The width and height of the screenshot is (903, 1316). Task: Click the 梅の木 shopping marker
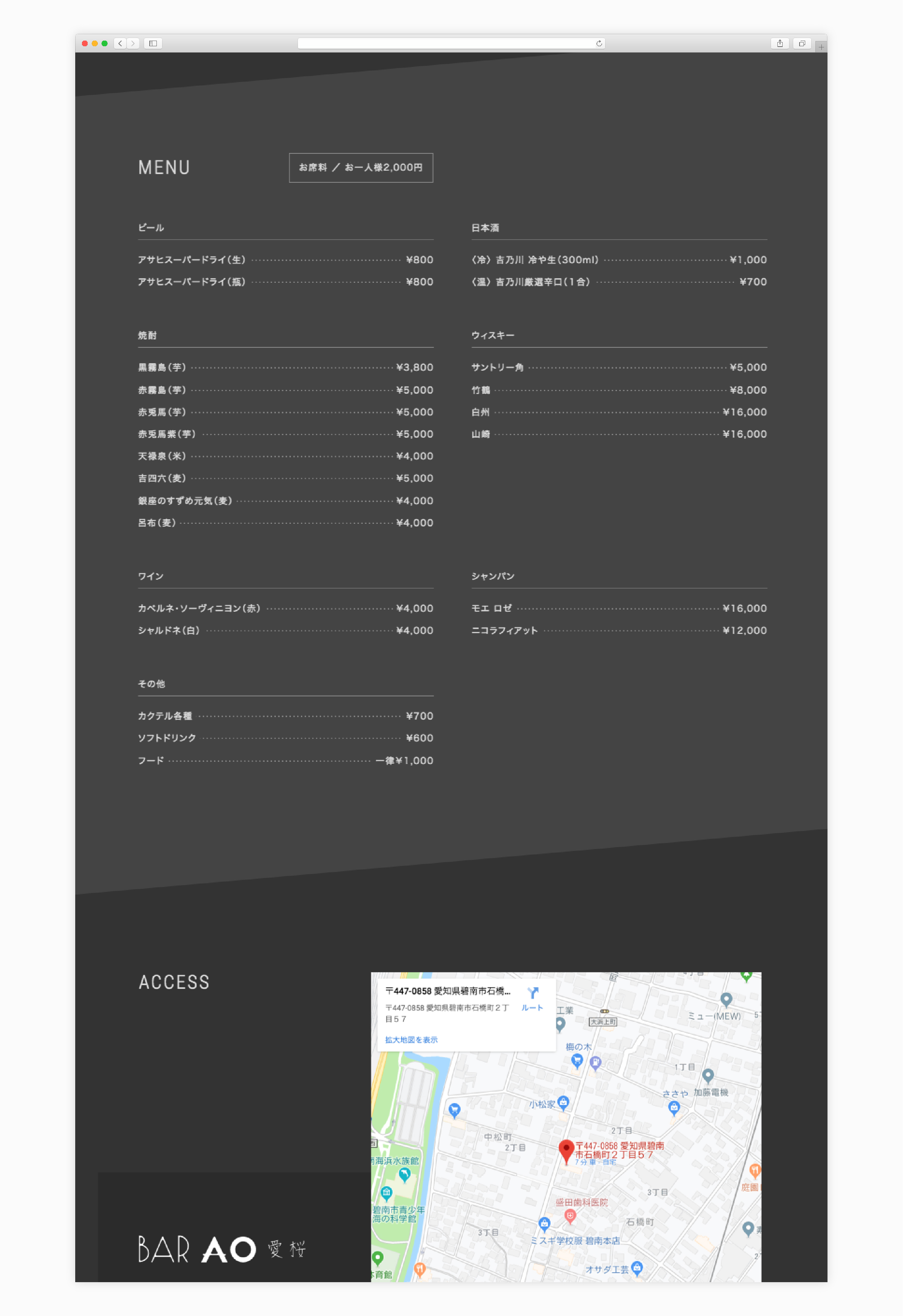point(577,1061)
